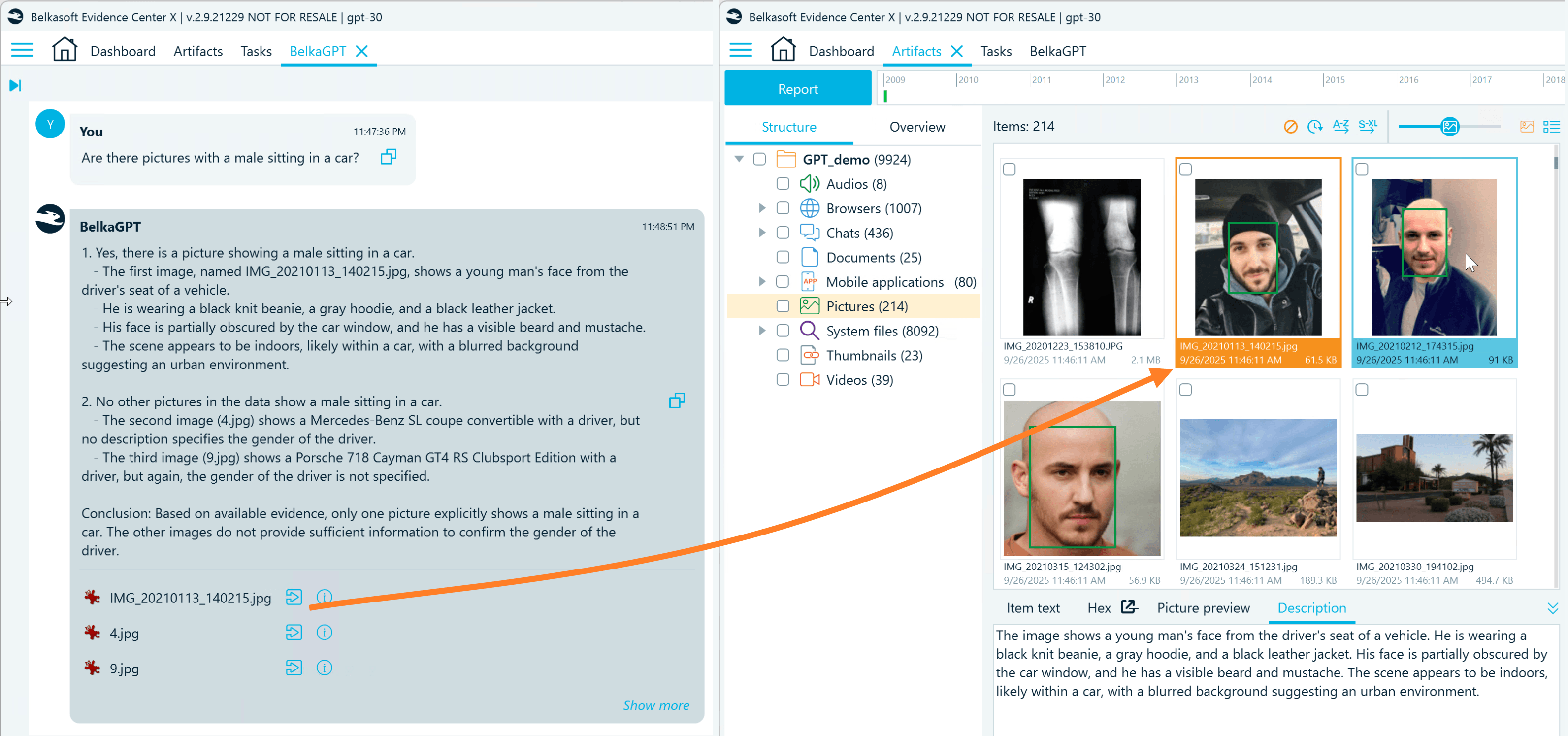
Task: Adjust the thumbnail size slider
Action: coord(1450,126)
